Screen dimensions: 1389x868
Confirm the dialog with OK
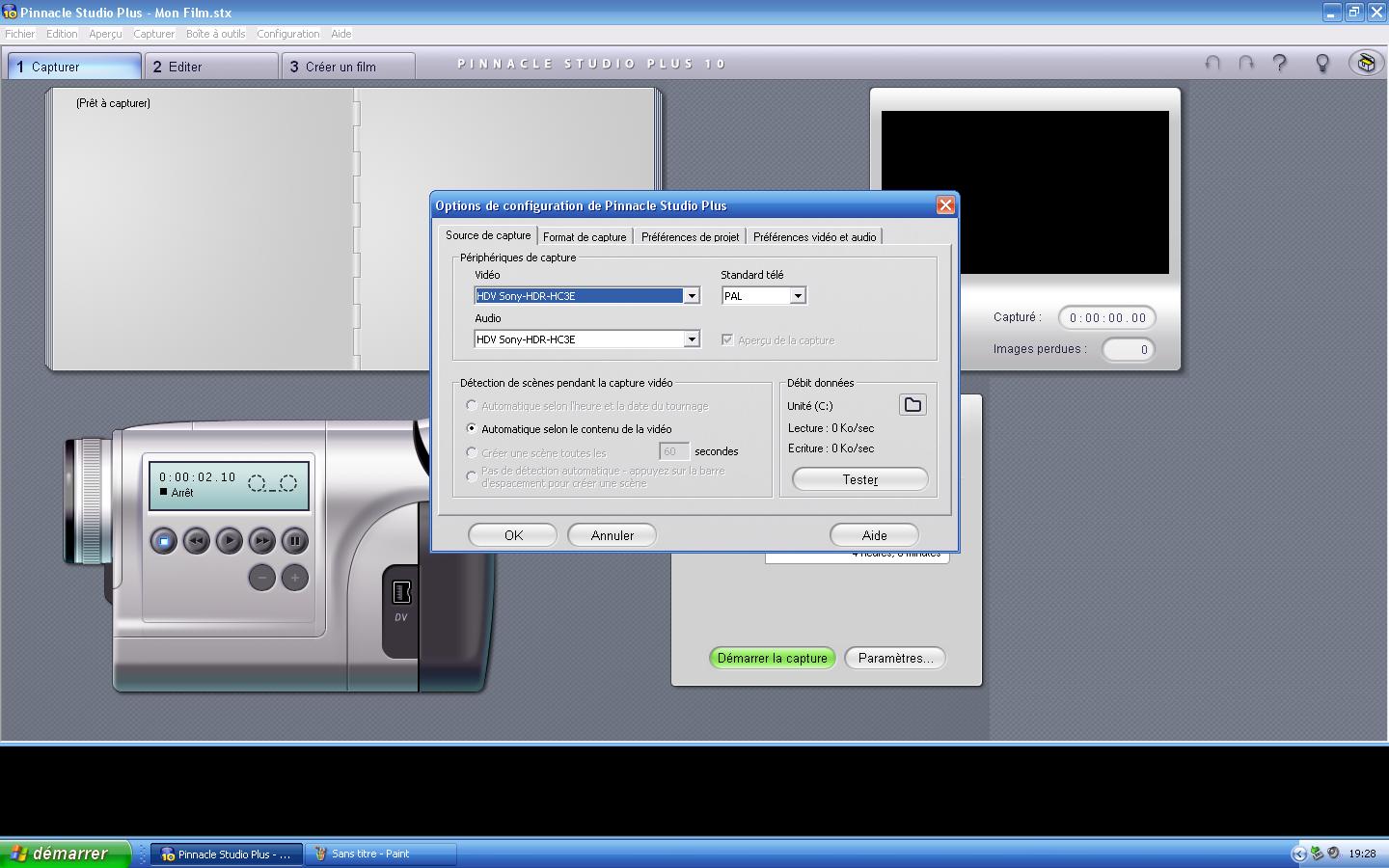tap(513, 535)
